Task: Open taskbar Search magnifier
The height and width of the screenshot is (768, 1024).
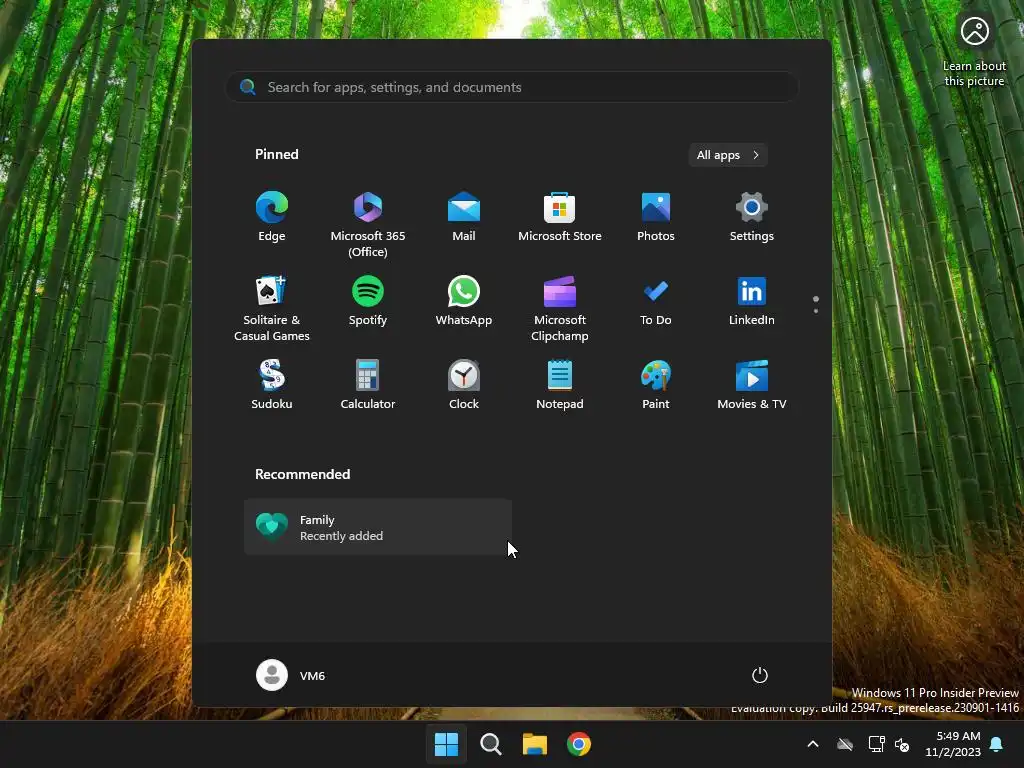Action: 490,744
